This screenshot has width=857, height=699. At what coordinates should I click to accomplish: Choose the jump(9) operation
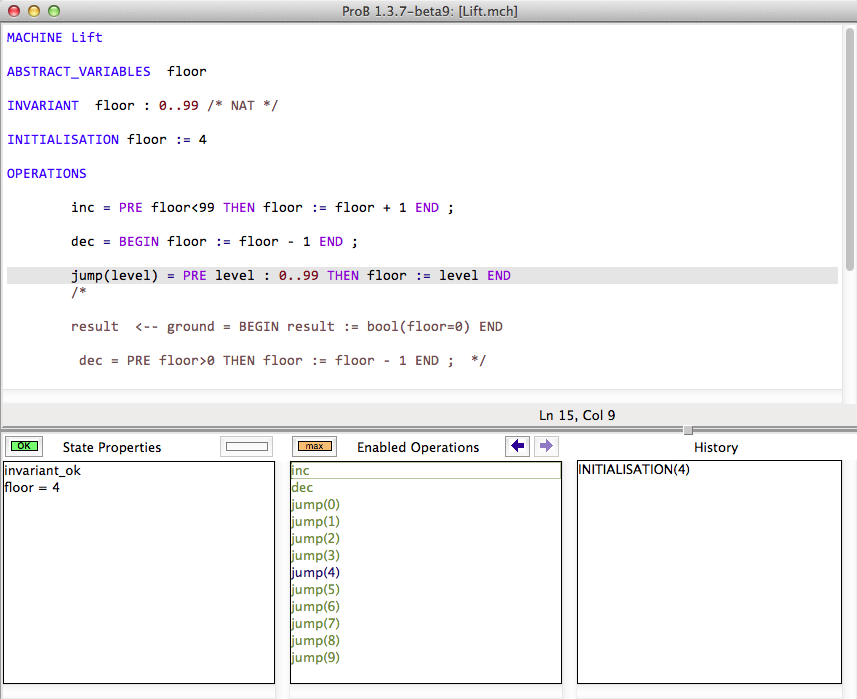click(x=315, y=658)
